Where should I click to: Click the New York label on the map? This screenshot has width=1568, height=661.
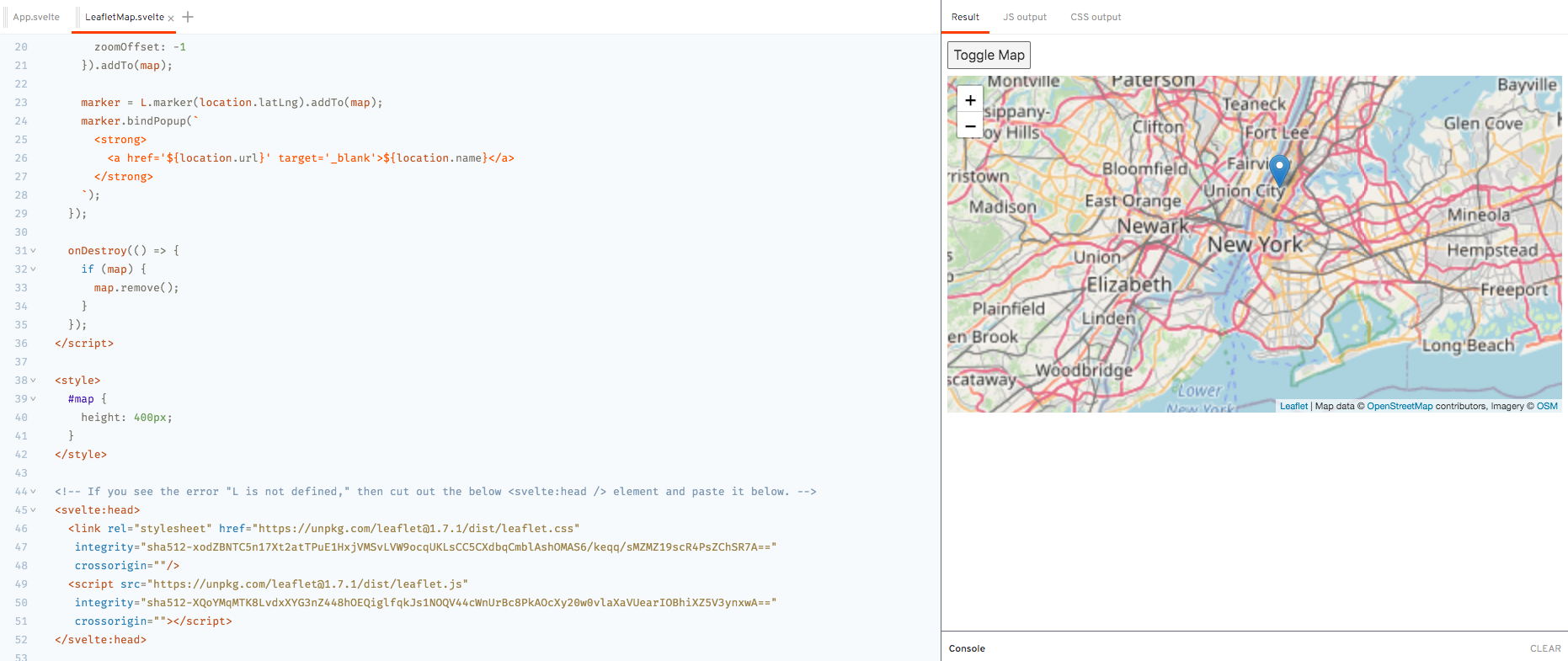(x=1255, y=245)
